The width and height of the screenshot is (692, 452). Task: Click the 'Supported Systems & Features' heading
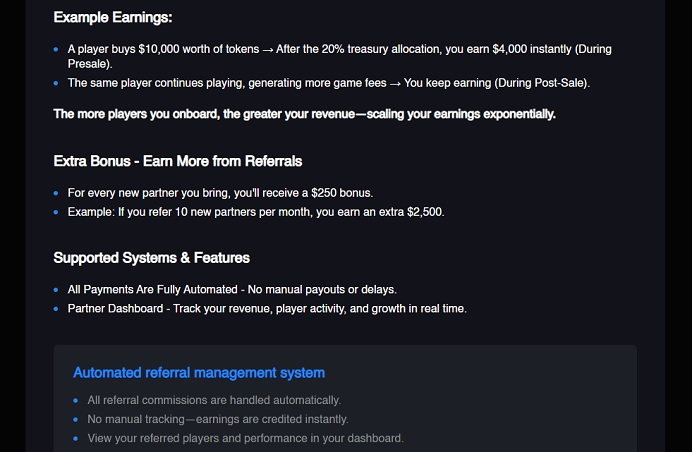coord(151,258)
